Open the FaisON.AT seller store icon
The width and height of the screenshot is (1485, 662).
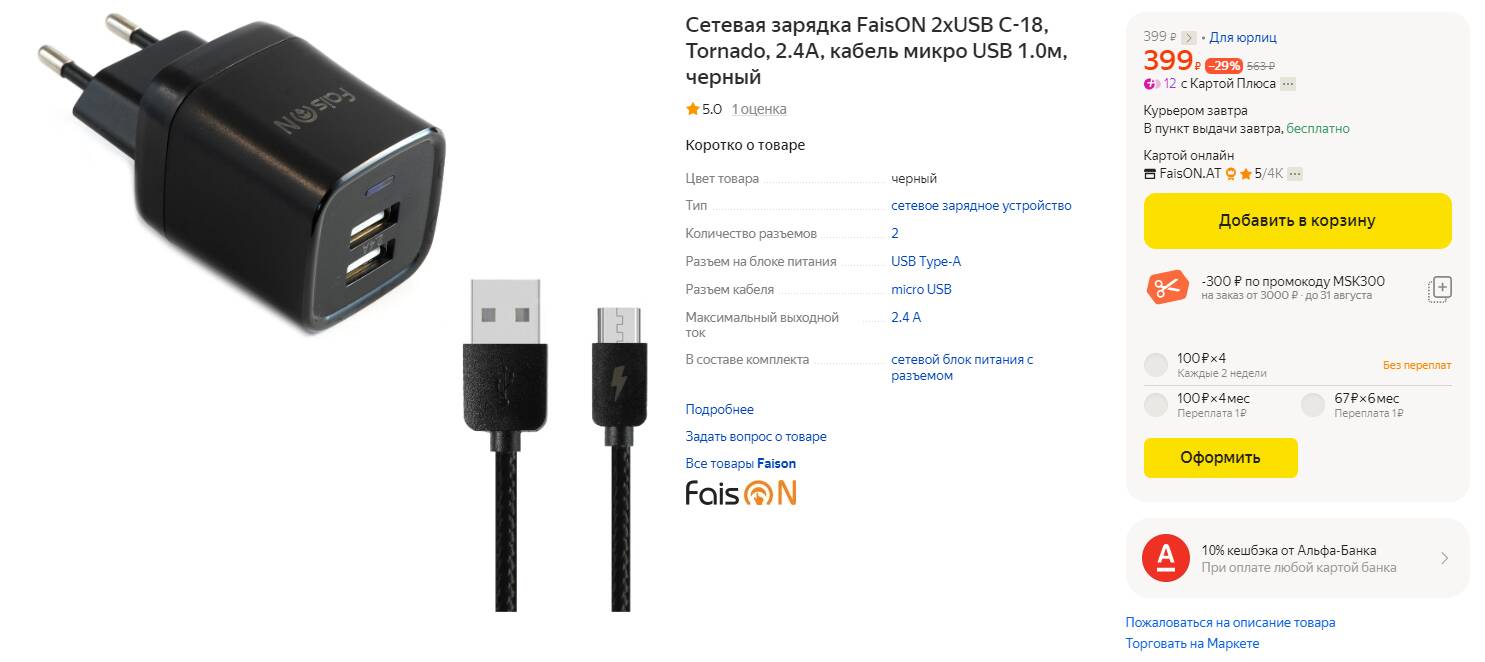pyautogui.click(x=1150, y=174)
